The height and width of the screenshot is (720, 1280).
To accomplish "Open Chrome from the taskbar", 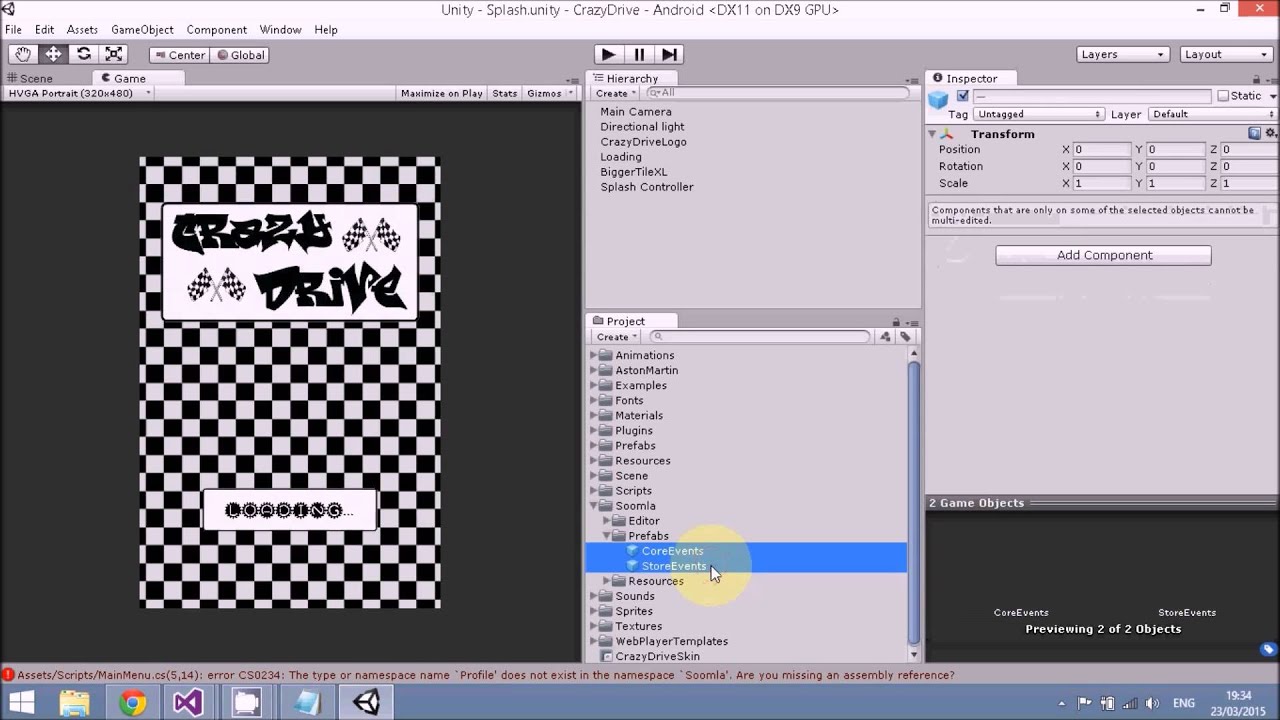I will [x=132, y=703].
